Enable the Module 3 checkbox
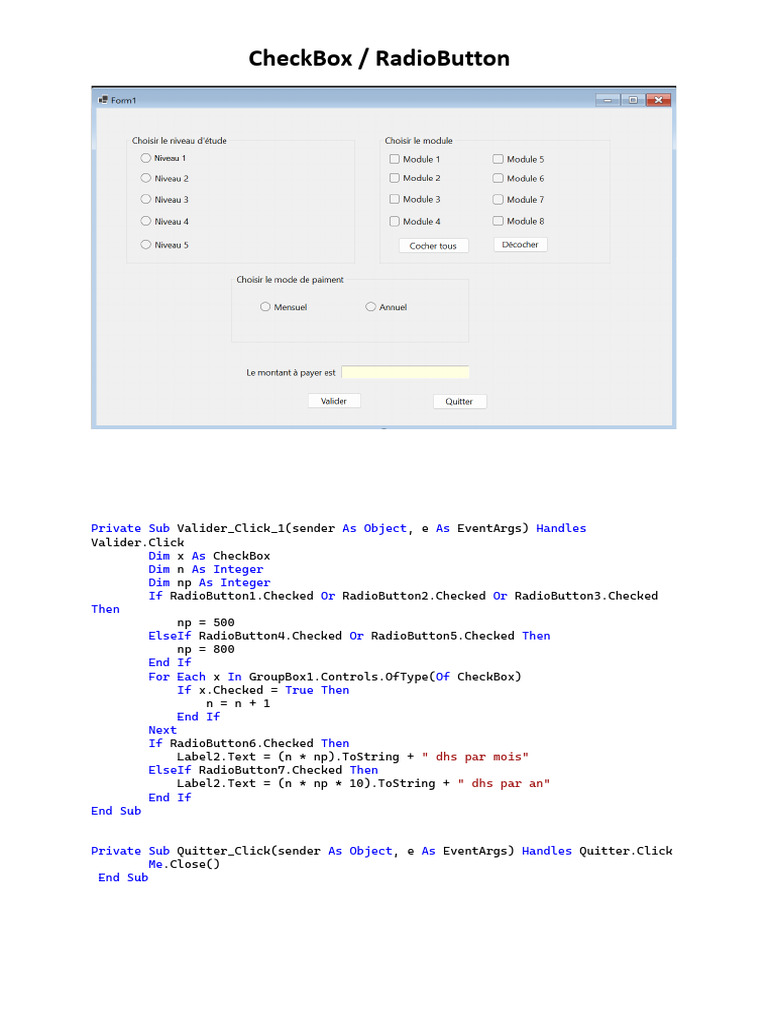Image resolution: width=768 pixels, height=1024 pixels. (394, 199)
